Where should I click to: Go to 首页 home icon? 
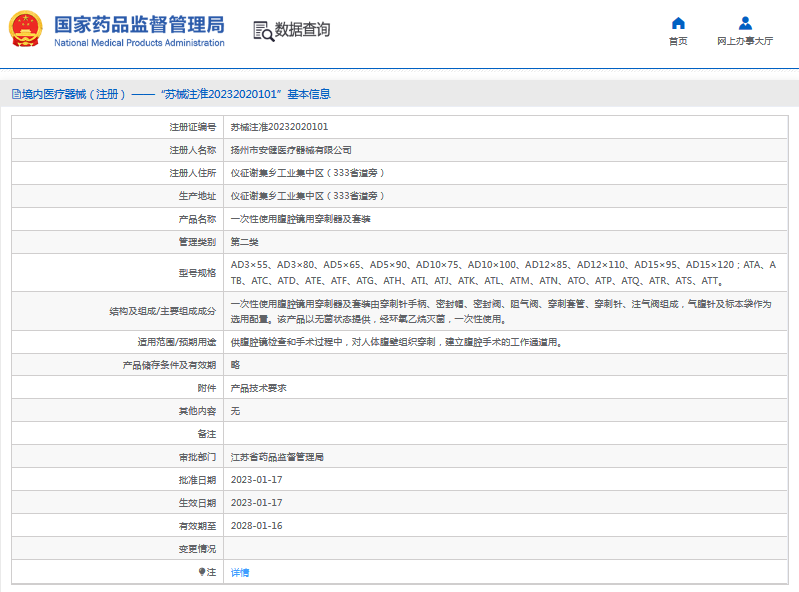[678, 23]
